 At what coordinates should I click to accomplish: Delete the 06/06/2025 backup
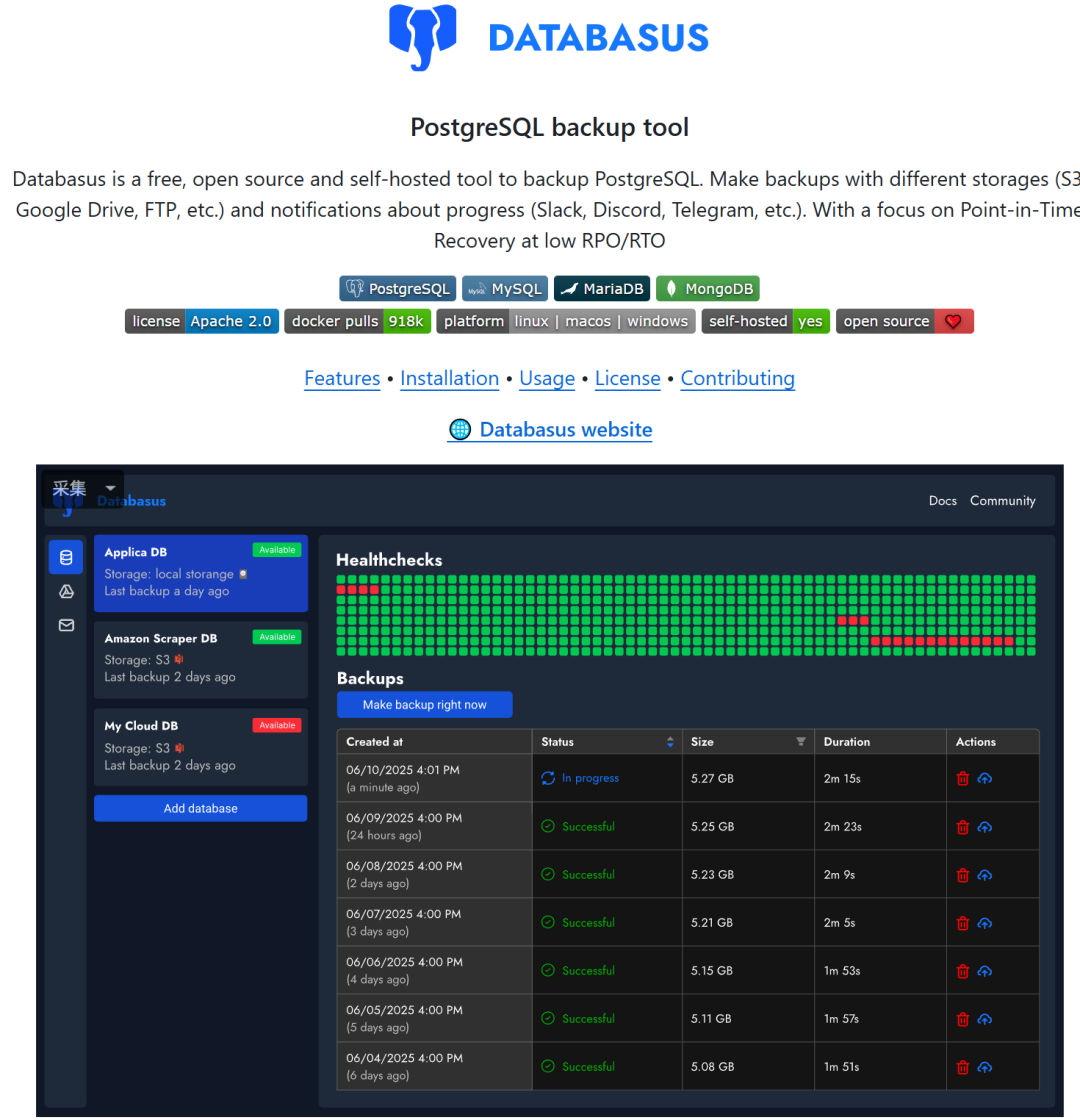tap(963, 971)
